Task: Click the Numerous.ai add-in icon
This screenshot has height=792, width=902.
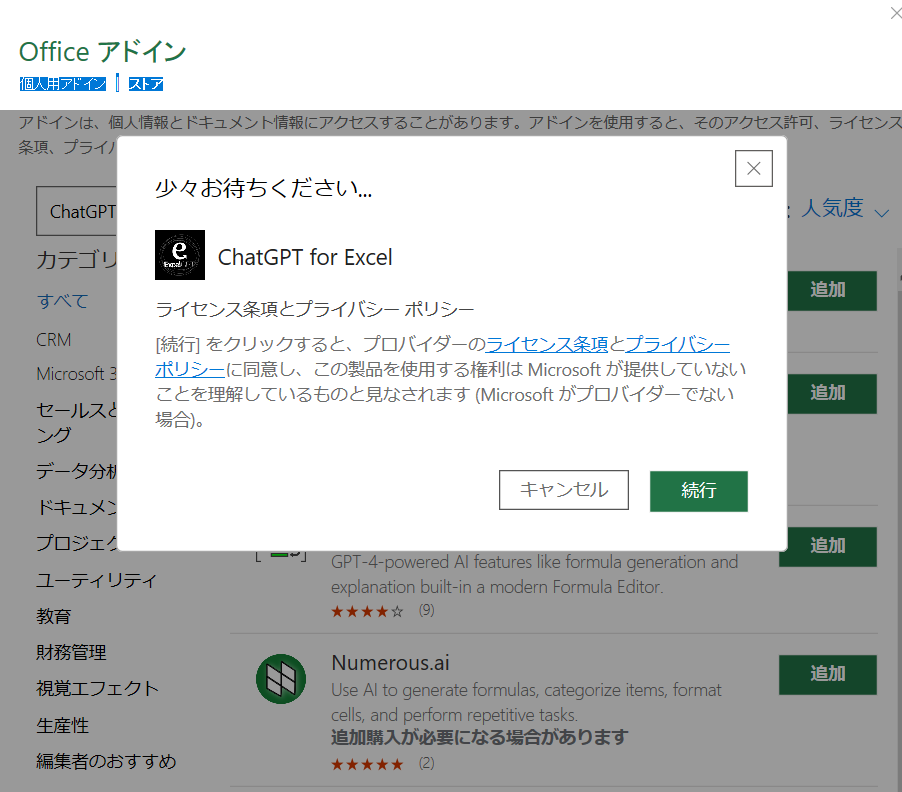Action: (281, 679)
